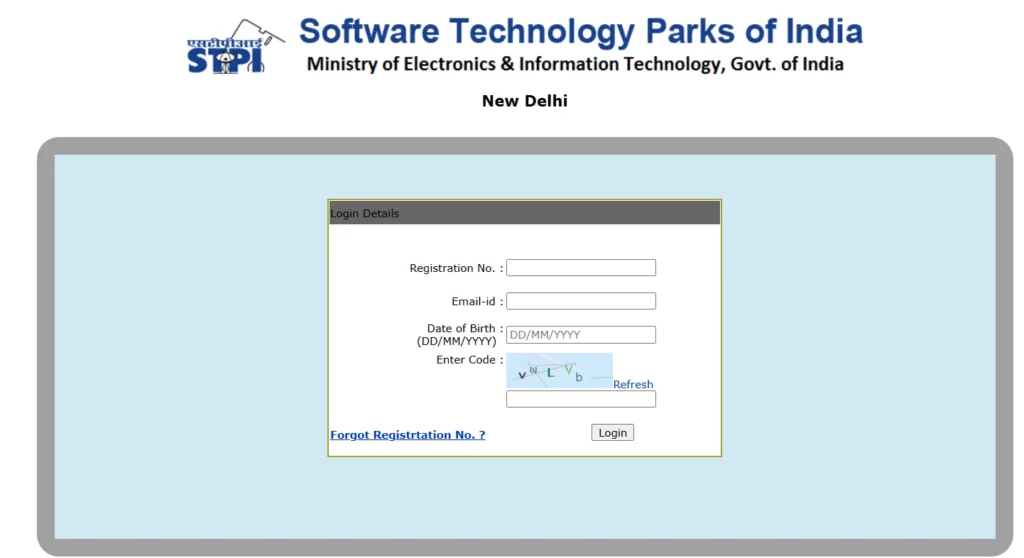Select the Date of Birth DD/MM/YYYY field

pos(581,335)
